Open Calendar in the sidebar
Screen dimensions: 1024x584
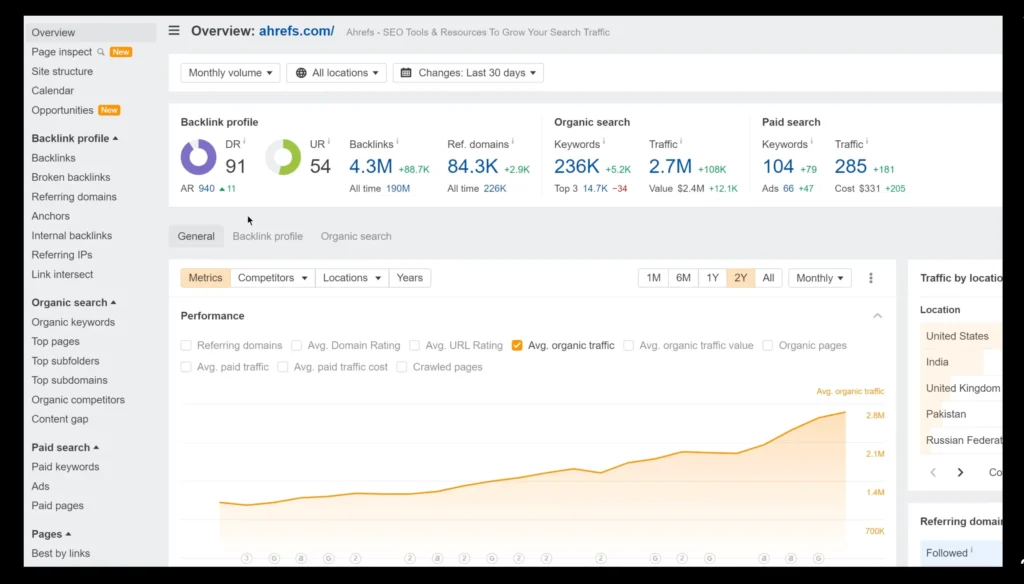pyautogui.click(x=52, y=91)
